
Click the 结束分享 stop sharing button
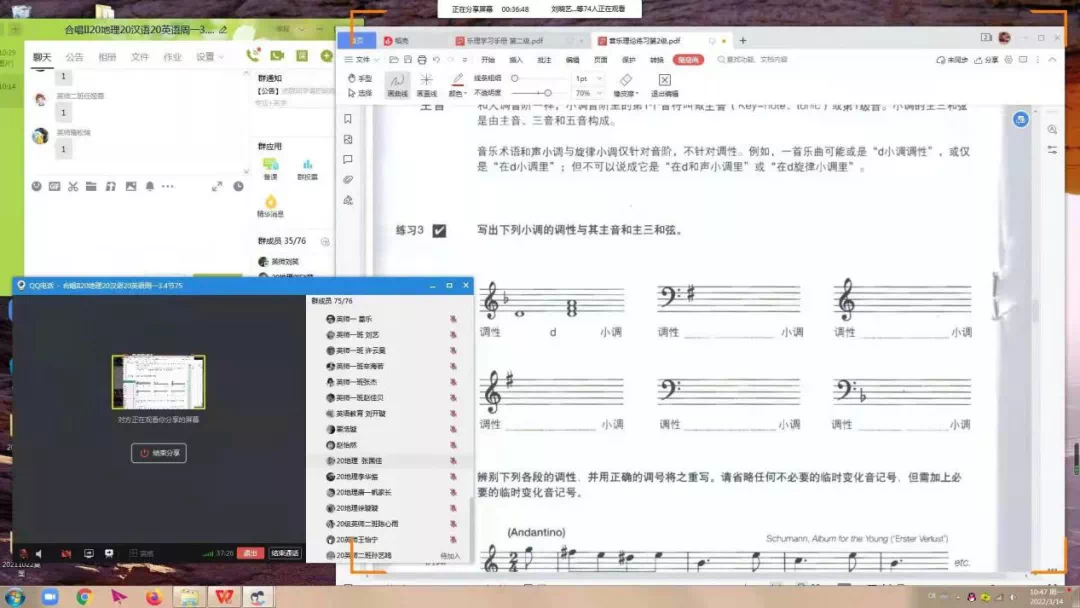pyautogui.click(x=159, y=453)
